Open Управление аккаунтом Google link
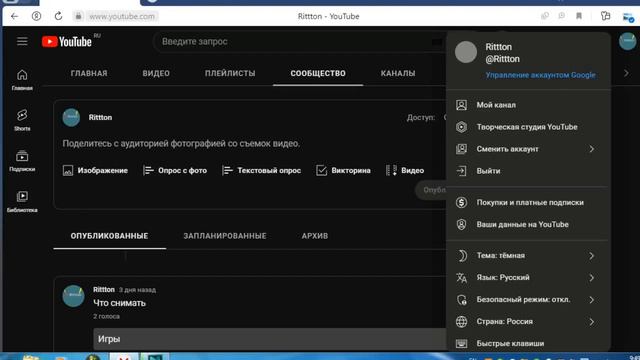This screenshot has width=640, height=360. click(x=540, y=75)
